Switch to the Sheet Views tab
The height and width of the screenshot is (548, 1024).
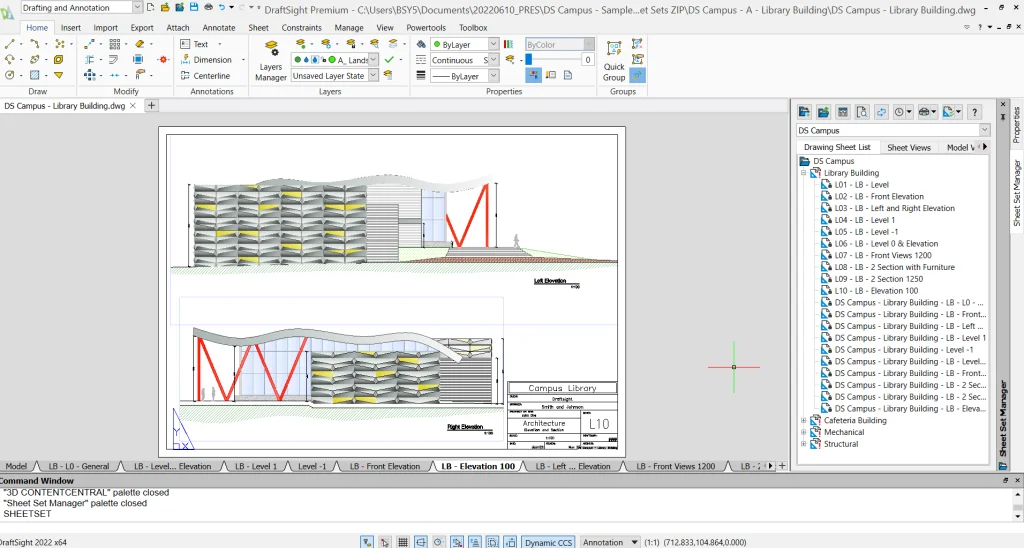pos(908,147)
